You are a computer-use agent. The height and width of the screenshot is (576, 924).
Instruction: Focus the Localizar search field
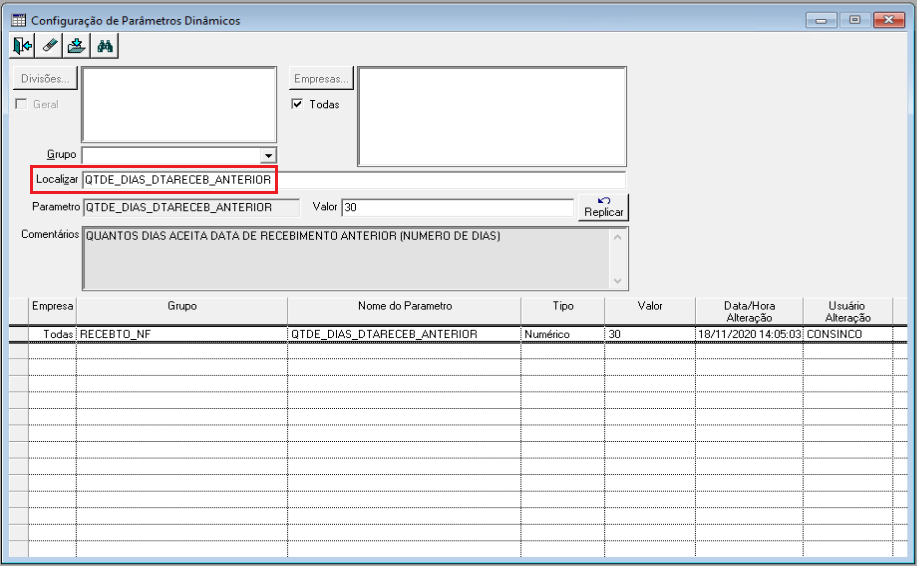pos(354,180)
